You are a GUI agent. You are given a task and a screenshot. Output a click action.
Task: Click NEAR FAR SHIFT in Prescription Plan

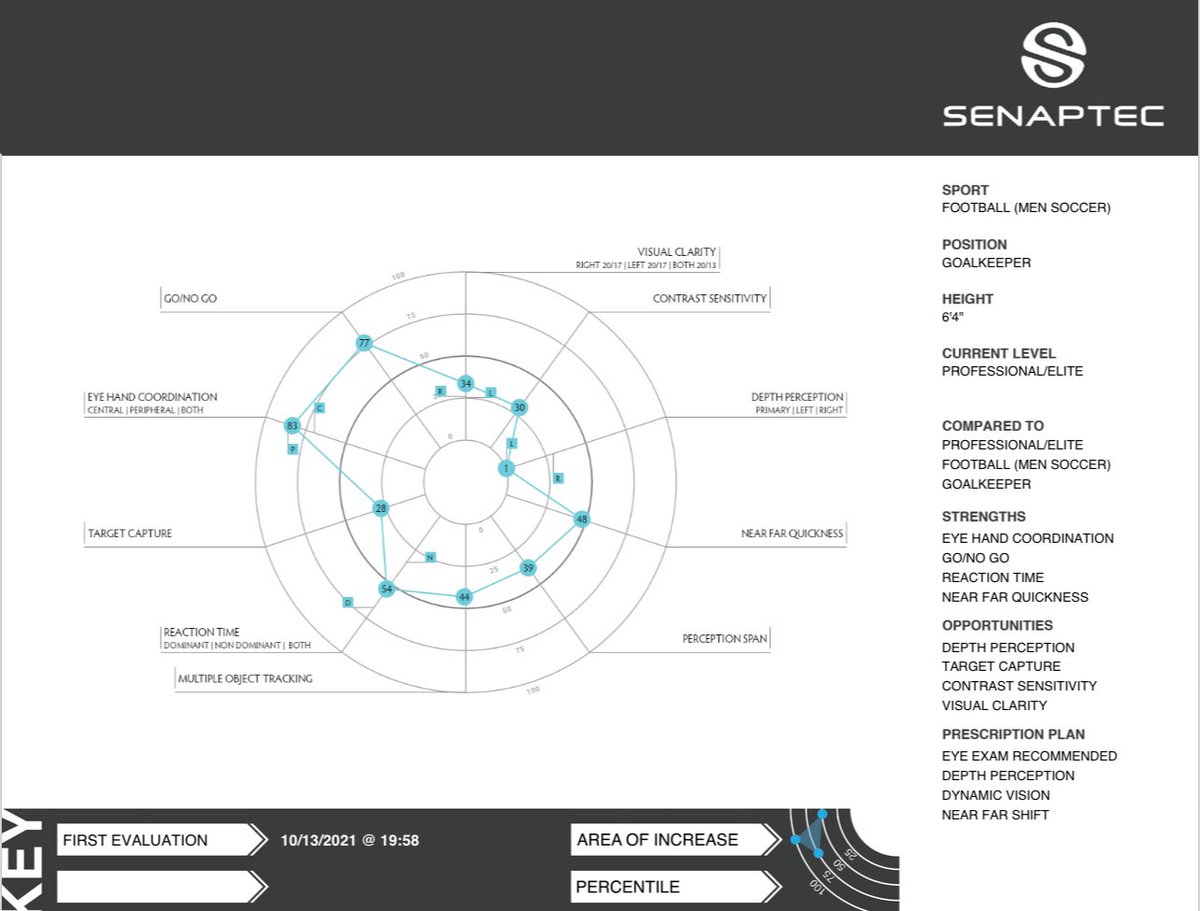click(996, 815)
